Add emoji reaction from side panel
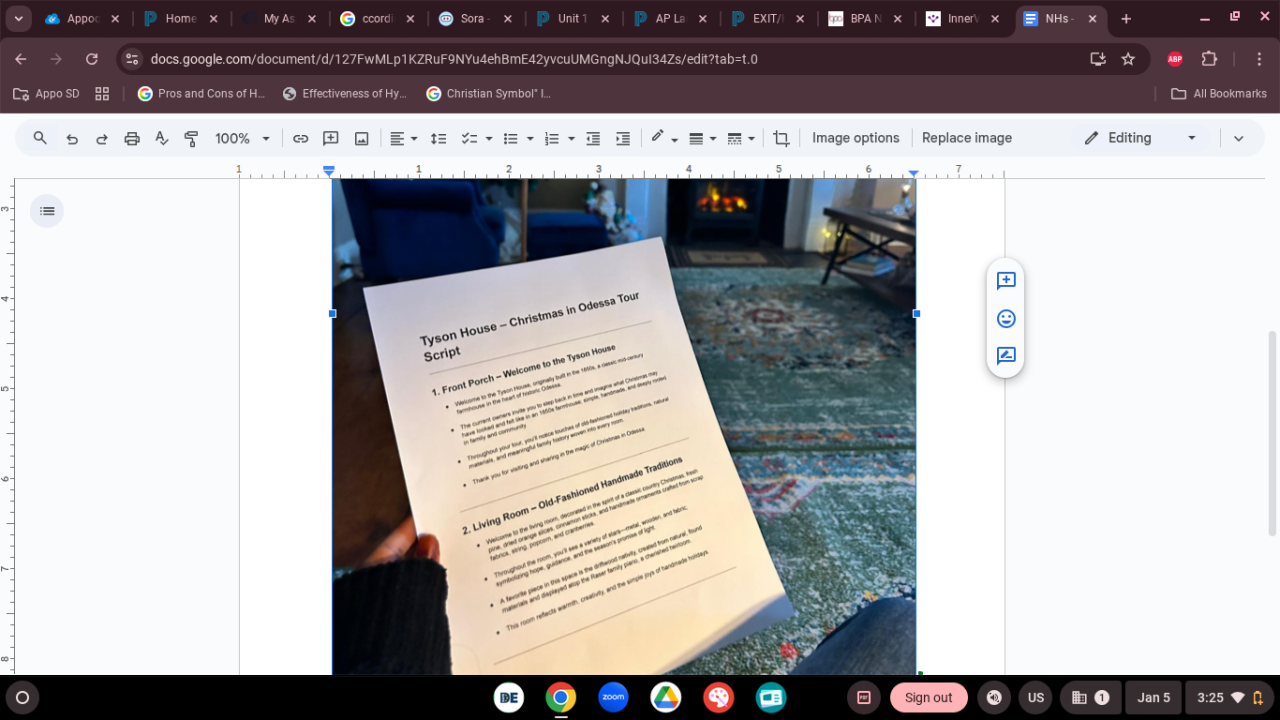Image resolution: width=1280 pixels, height=720 pixels. (x=1006, y=318)
